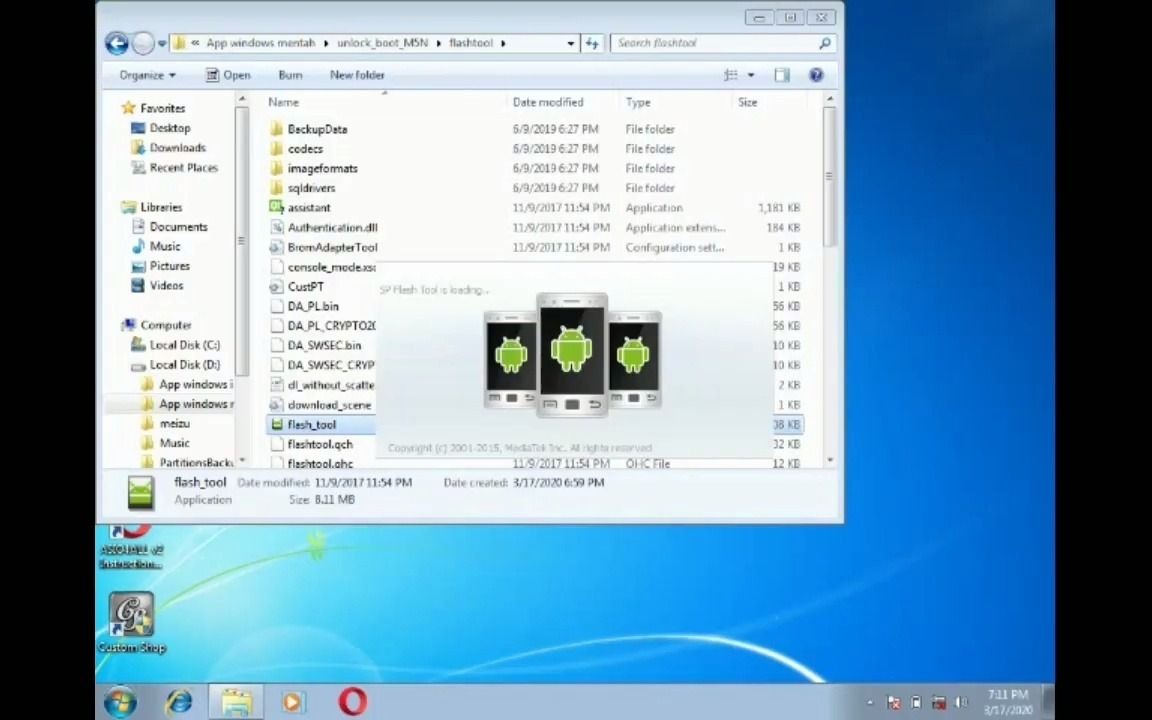Image resolution: width=1152 pixels, height=720 pixels.
Task: Select console_mode.xsd file
Action: pos(331,267)
